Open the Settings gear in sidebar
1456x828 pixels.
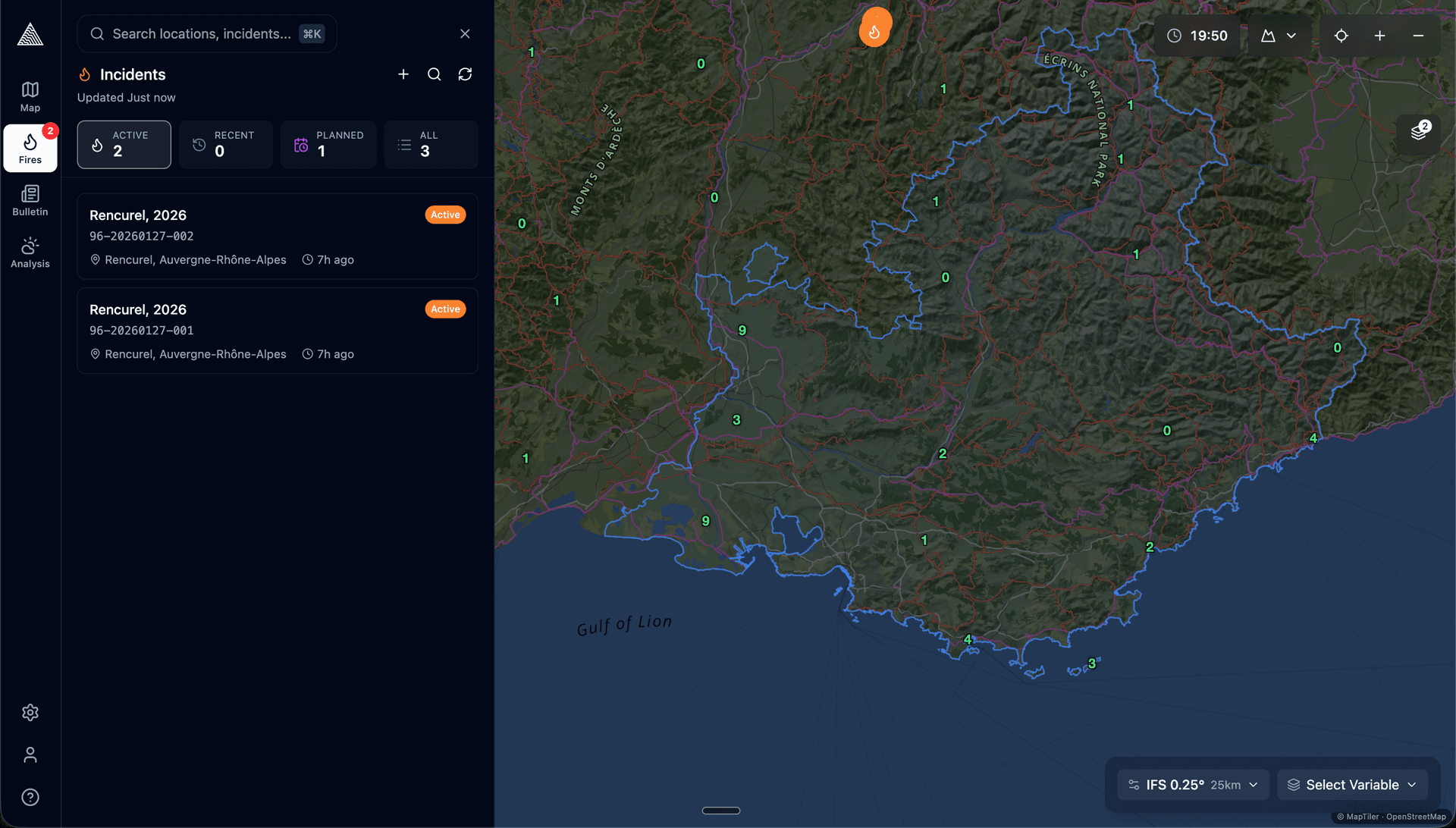coord(30,712)
